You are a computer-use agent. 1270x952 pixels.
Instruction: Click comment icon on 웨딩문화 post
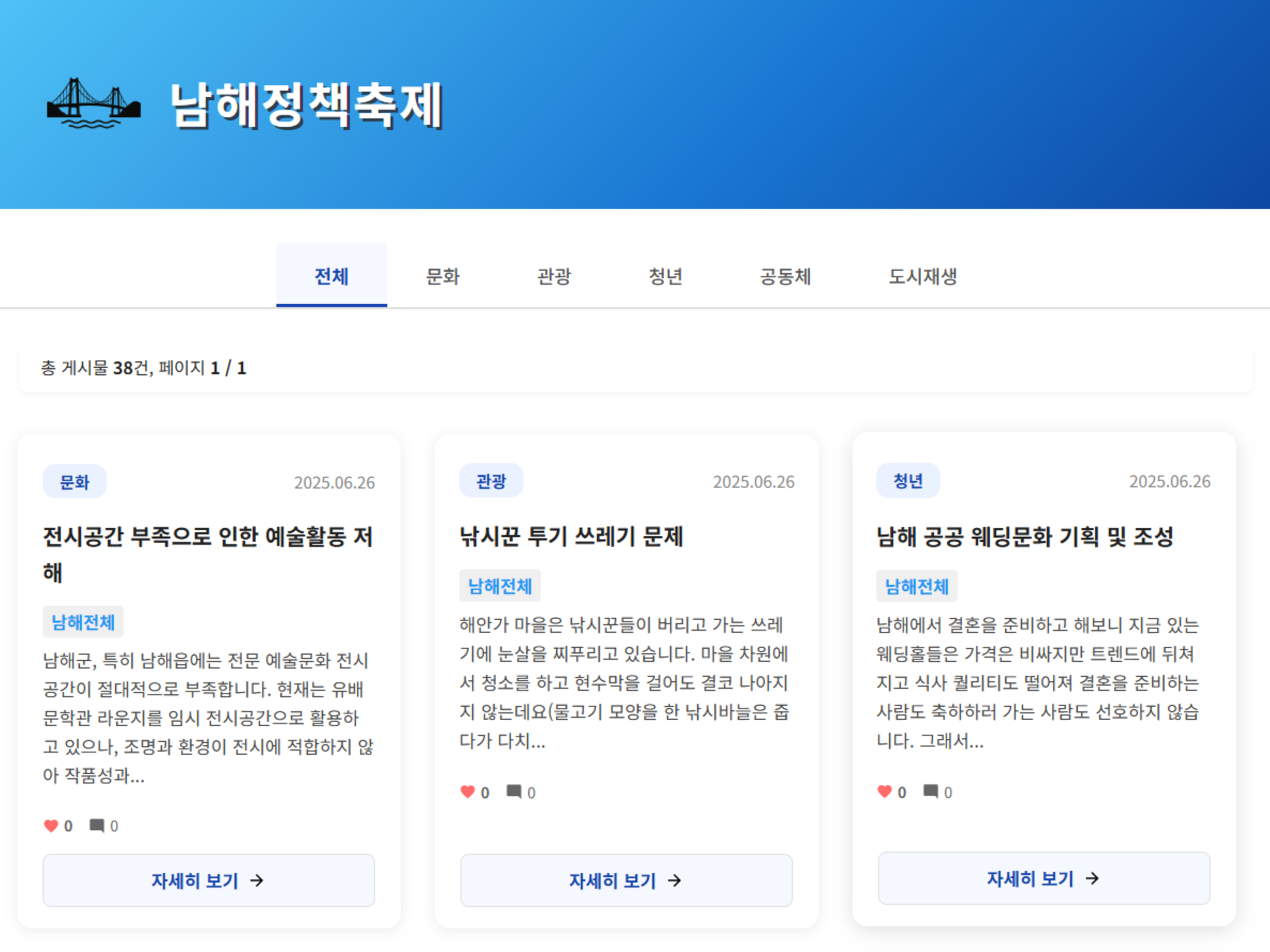931,791
